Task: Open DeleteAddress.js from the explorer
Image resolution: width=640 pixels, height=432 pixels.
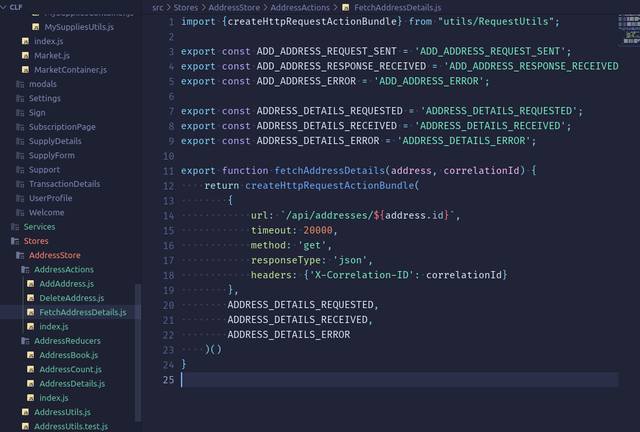Action: pos(70,298)
